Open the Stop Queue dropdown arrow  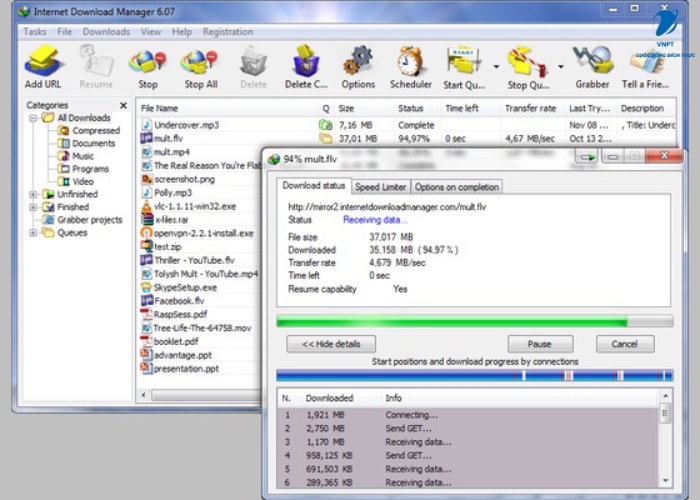coord(559,68)
